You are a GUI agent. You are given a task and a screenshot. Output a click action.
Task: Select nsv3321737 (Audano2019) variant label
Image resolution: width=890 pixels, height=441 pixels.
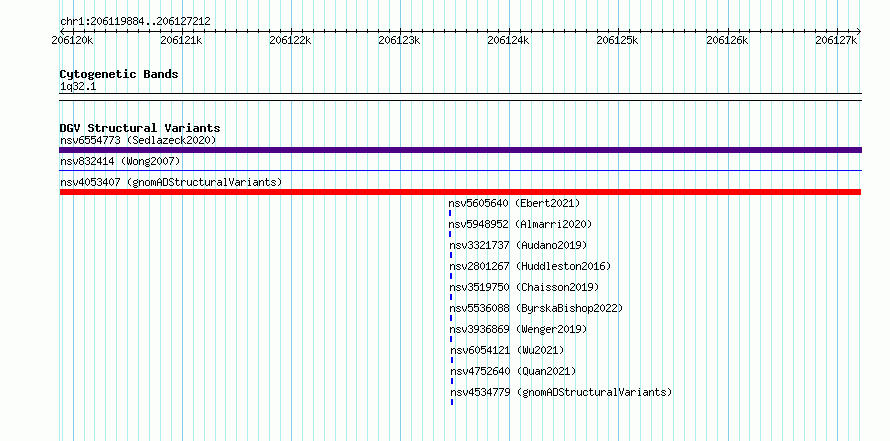click(x=518, y=245)
